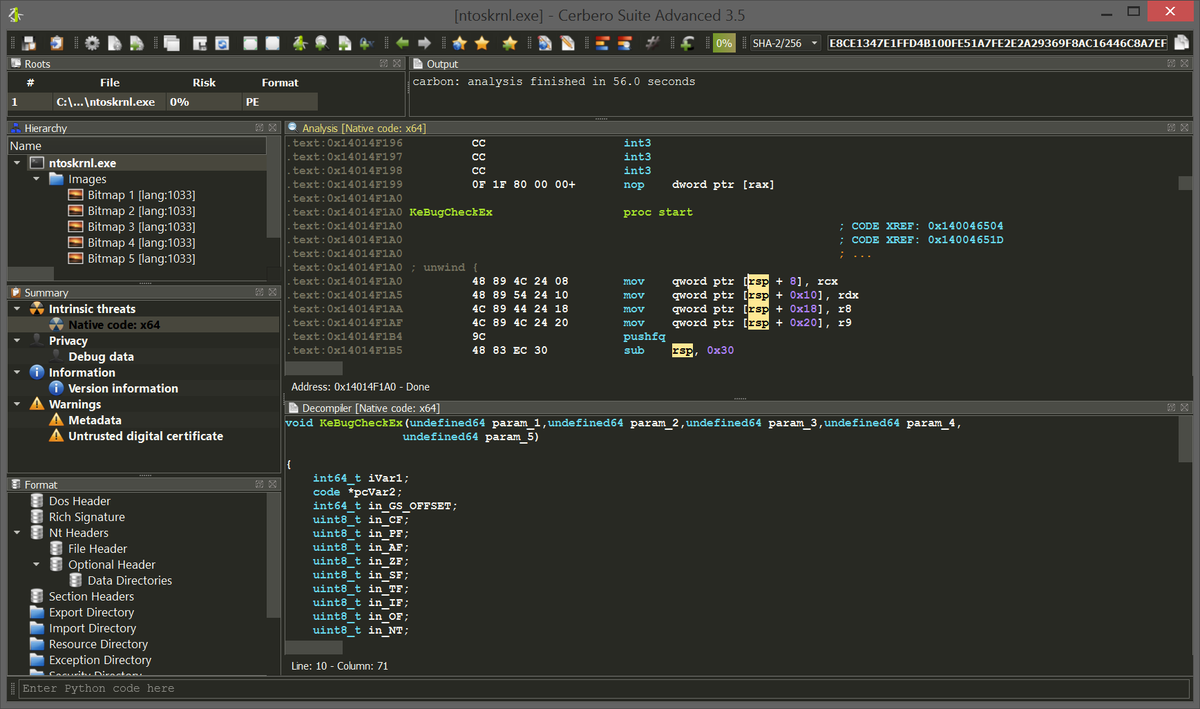Click the hash symbol toolbar icon

[652, 43]
